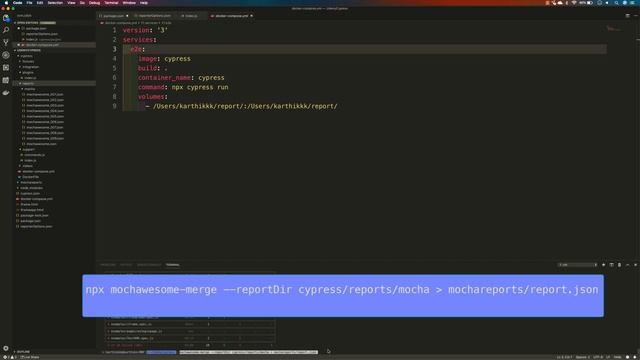Maximize the terminal panel with the chevron icon
Image resolution: width=640 pixels, height=360 pixels.
click(627, 265)
